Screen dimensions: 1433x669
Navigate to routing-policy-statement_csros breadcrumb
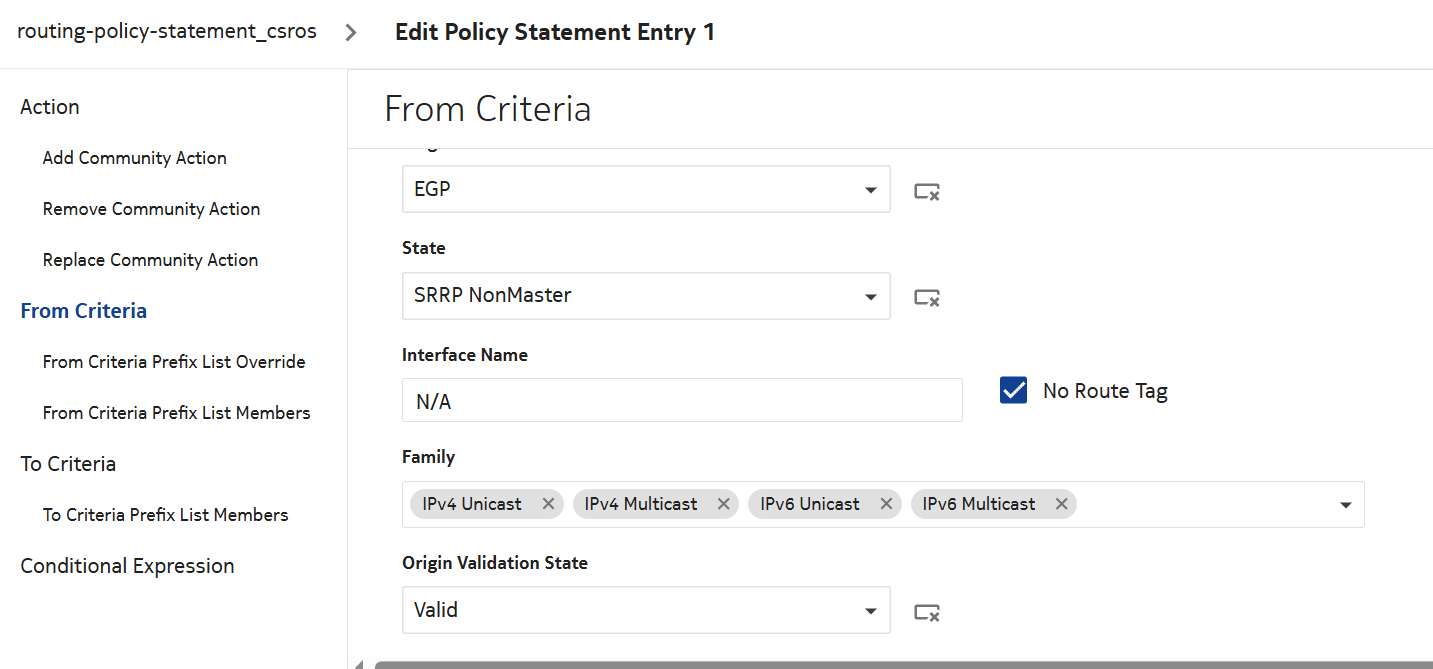(167, 31)
